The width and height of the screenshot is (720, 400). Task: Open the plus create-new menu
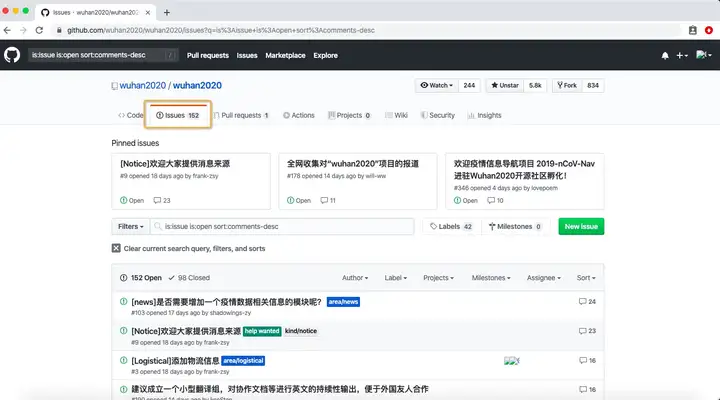682,56
